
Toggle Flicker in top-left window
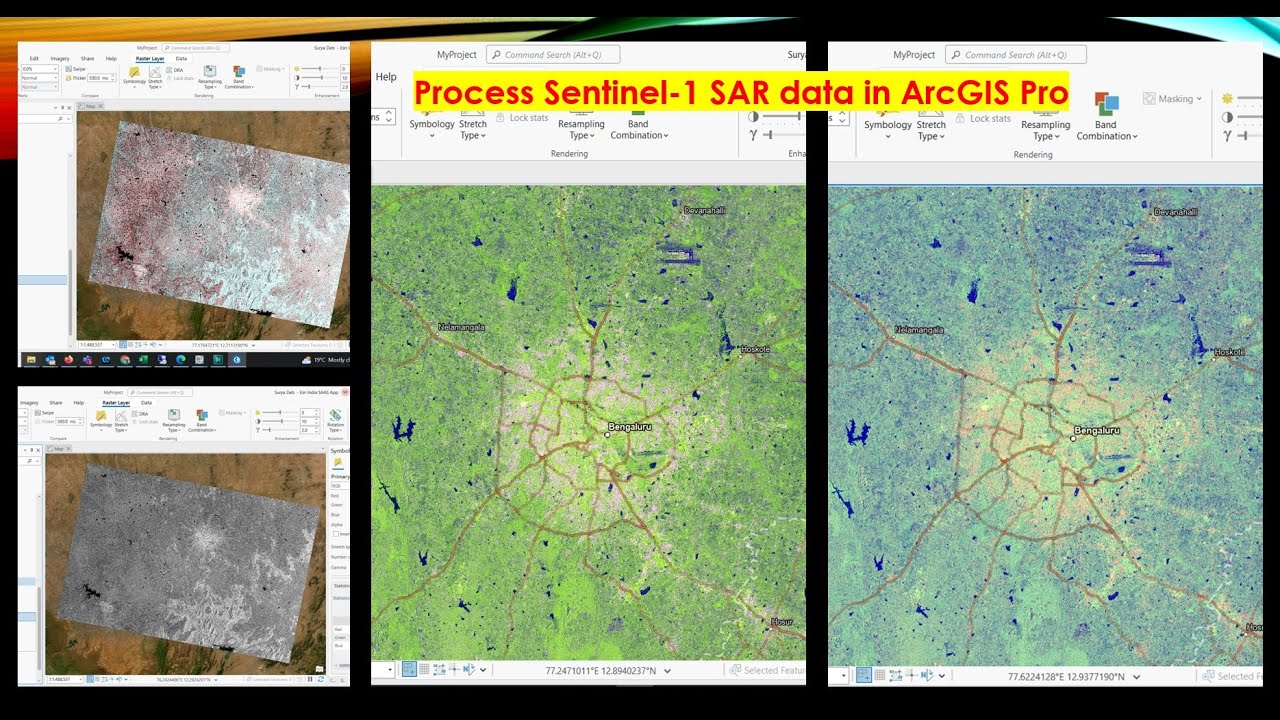tap(76, 78)
